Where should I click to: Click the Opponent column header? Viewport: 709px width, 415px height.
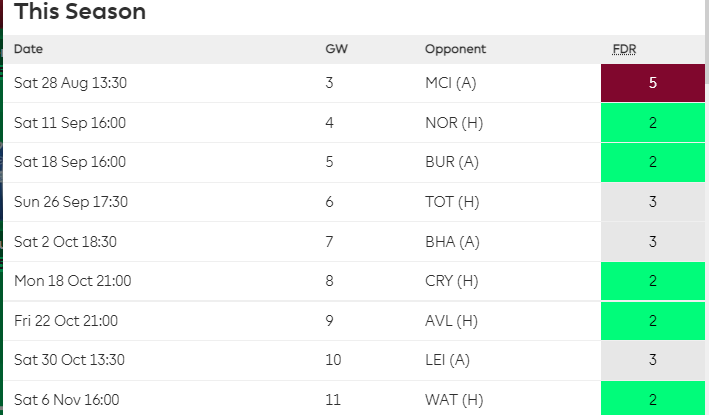pyautogui.click(x=455, y=49)
